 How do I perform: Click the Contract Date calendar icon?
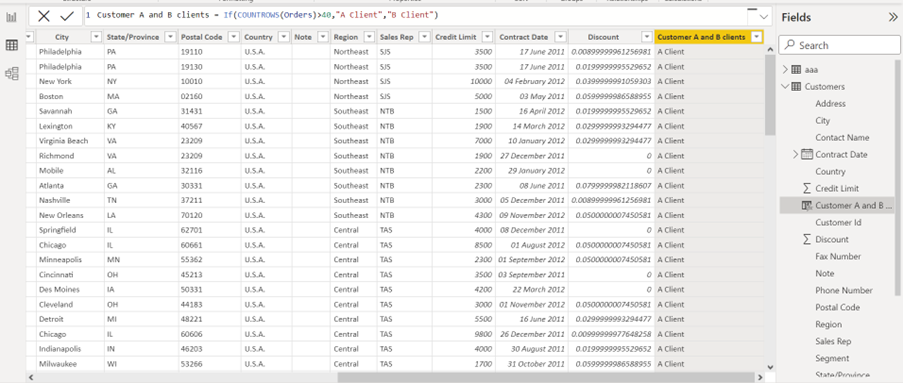point(807,154)
